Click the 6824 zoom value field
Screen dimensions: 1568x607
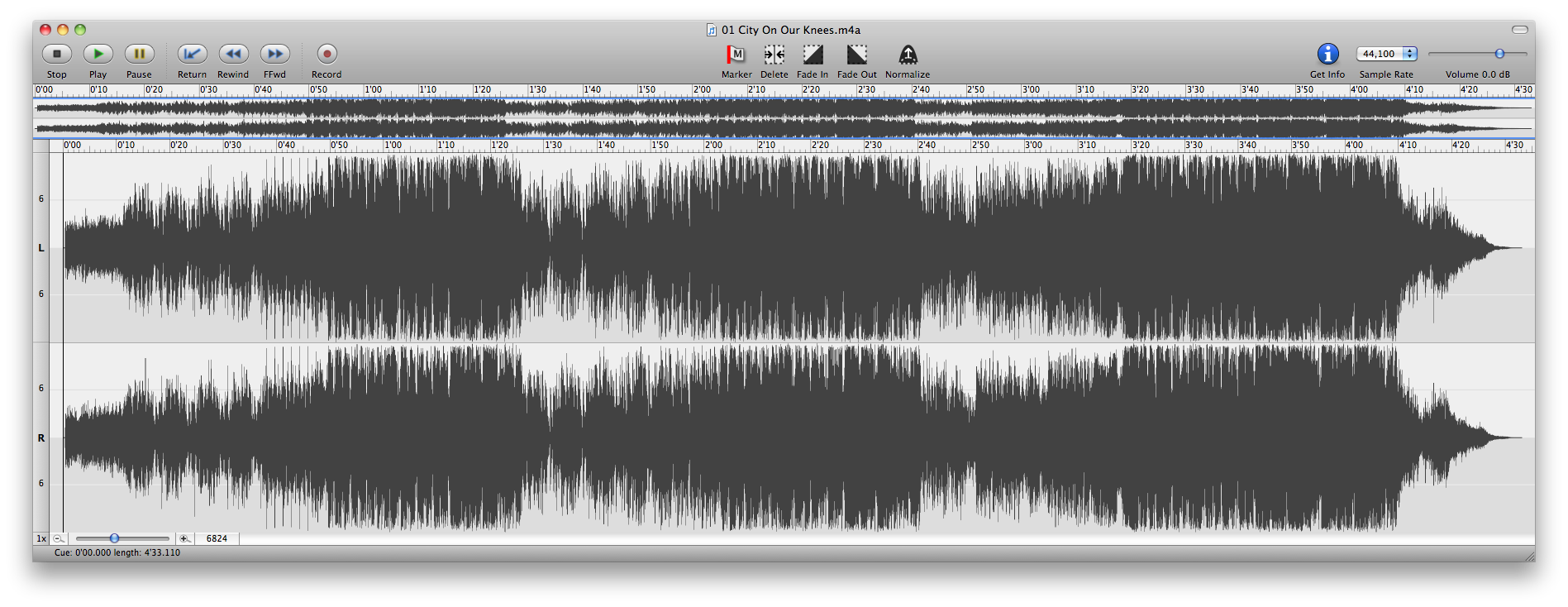217,538
